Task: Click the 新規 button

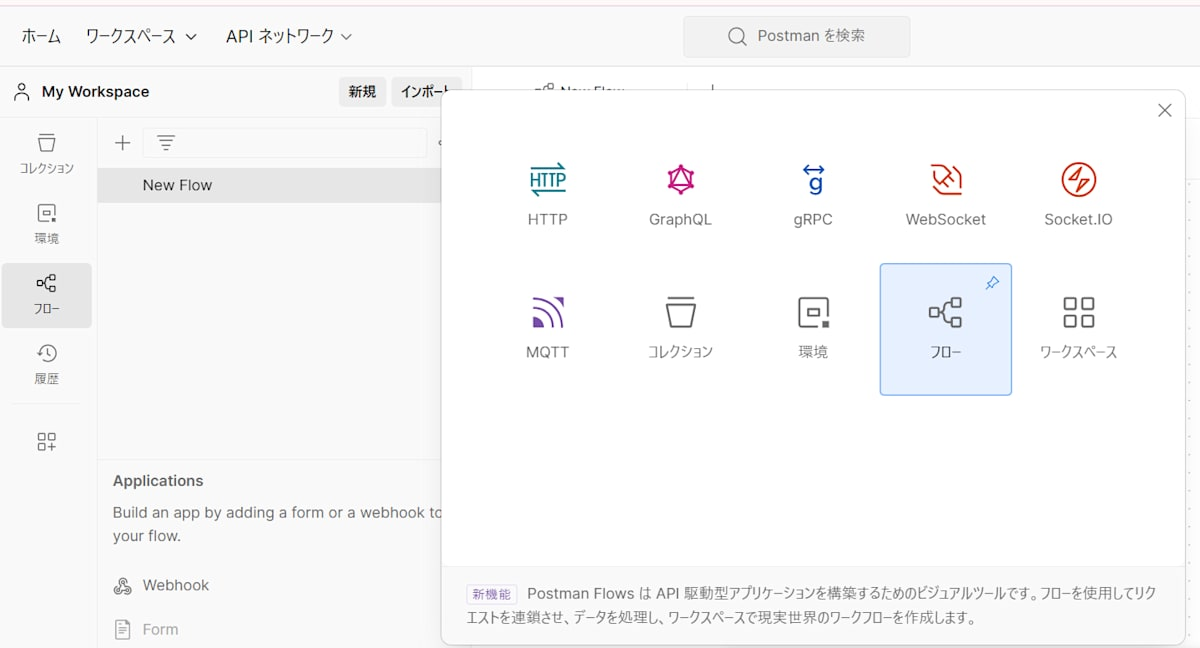Action: click(362, 92)
